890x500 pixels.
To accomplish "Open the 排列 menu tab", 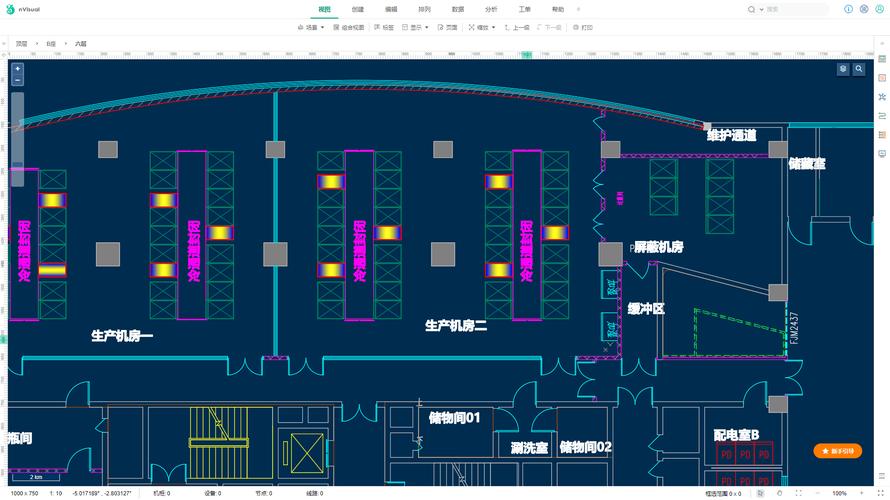I will click(x=424, y=10).
